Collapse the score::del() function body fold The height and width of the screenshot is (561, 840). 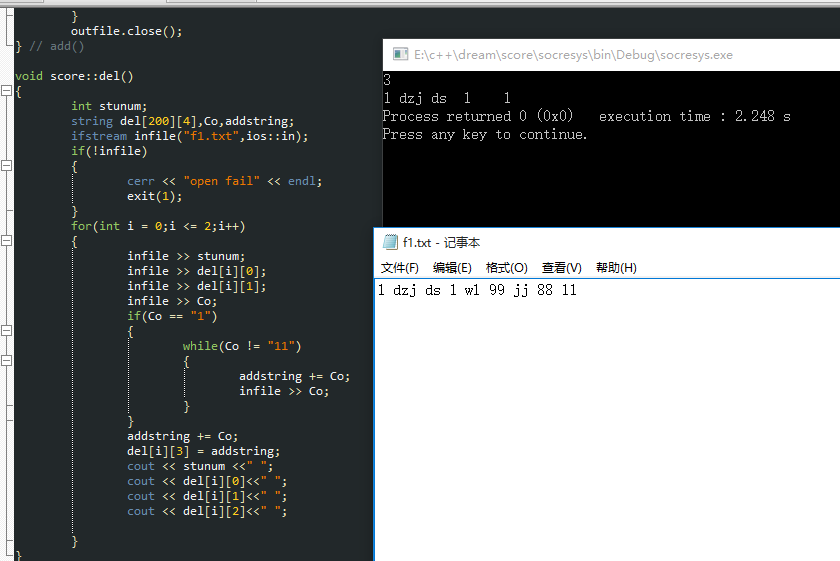pyautogui.click(x=6, y=91)
